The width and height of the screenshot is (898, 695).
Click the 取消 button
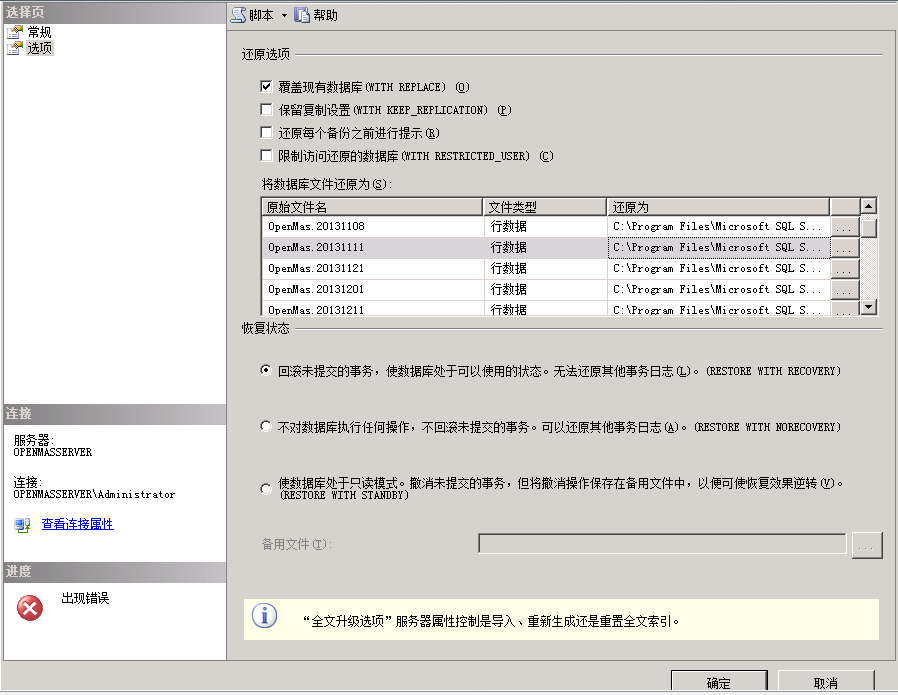point(825,683)
